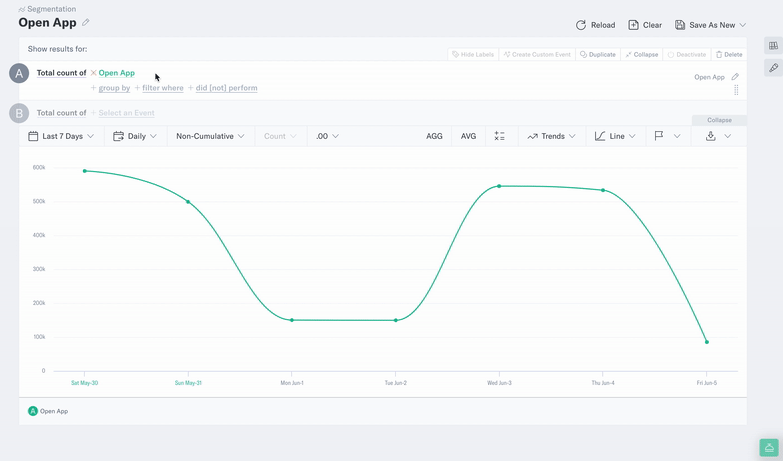Click the Collapse tab above the chart toolbar
This screenshot has height=461, width=783.
coord(719,120)
